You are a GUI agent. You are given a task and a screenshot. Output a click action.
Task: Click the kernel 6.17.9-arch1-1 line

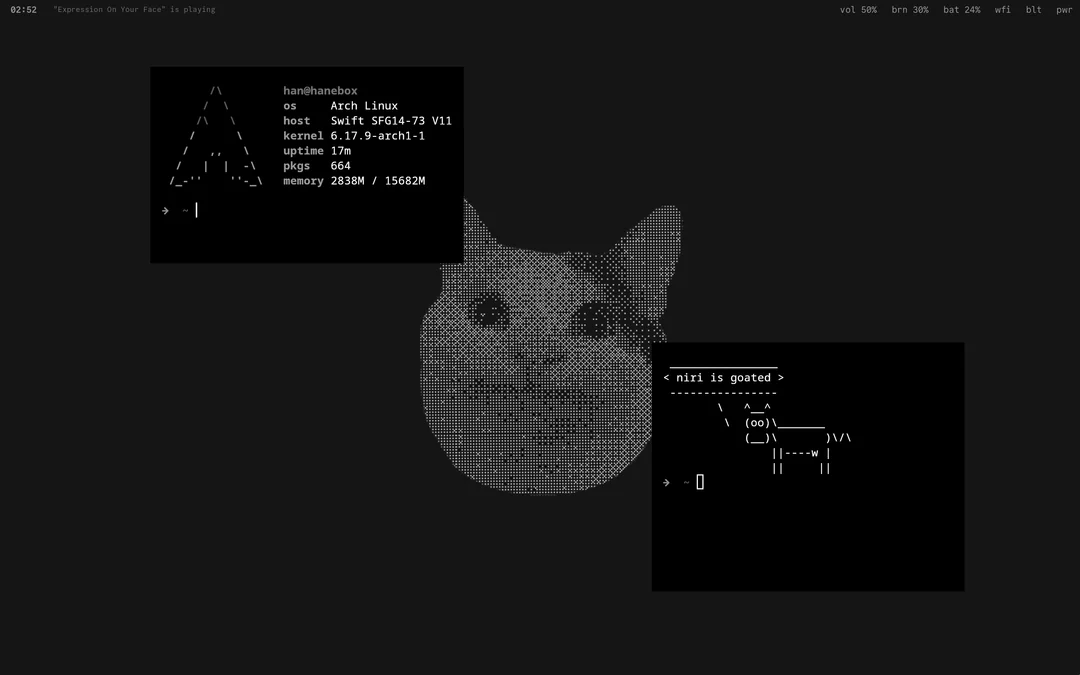point(354,136)
